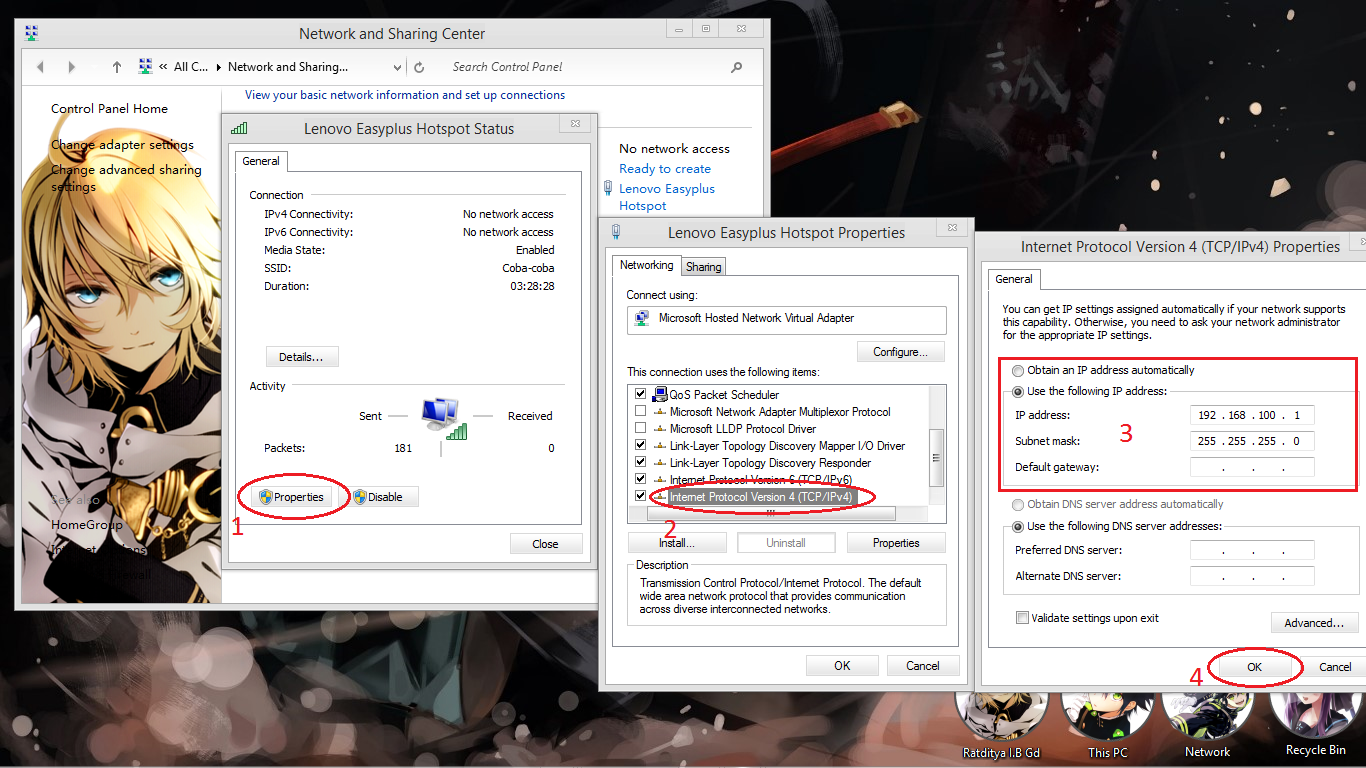
Task: Click the Control Panel icon in address bar
Action: pyautogui.click(x=145, y=66)
